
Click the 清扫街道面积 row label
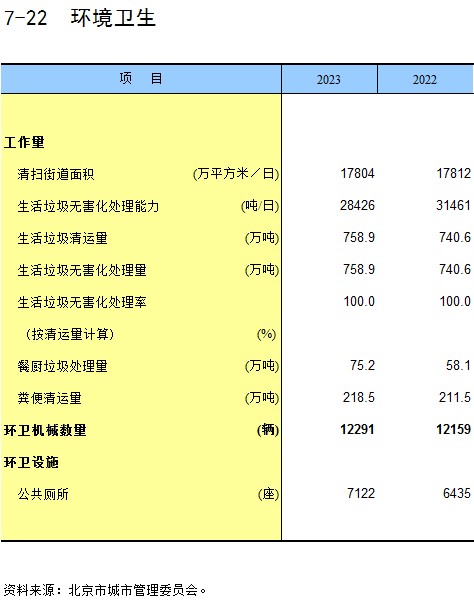[56, 174]
